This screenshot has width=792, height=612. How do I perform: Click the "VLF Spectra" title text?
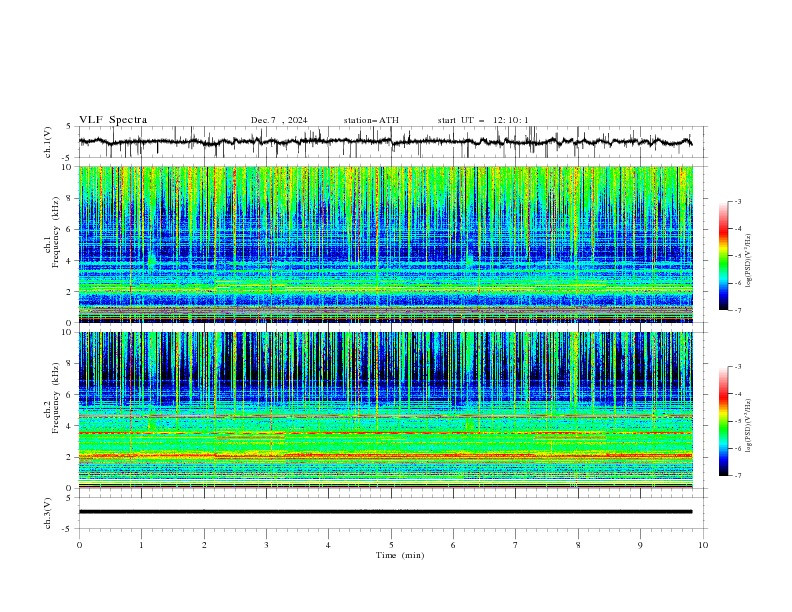click(x=113, y=120)
